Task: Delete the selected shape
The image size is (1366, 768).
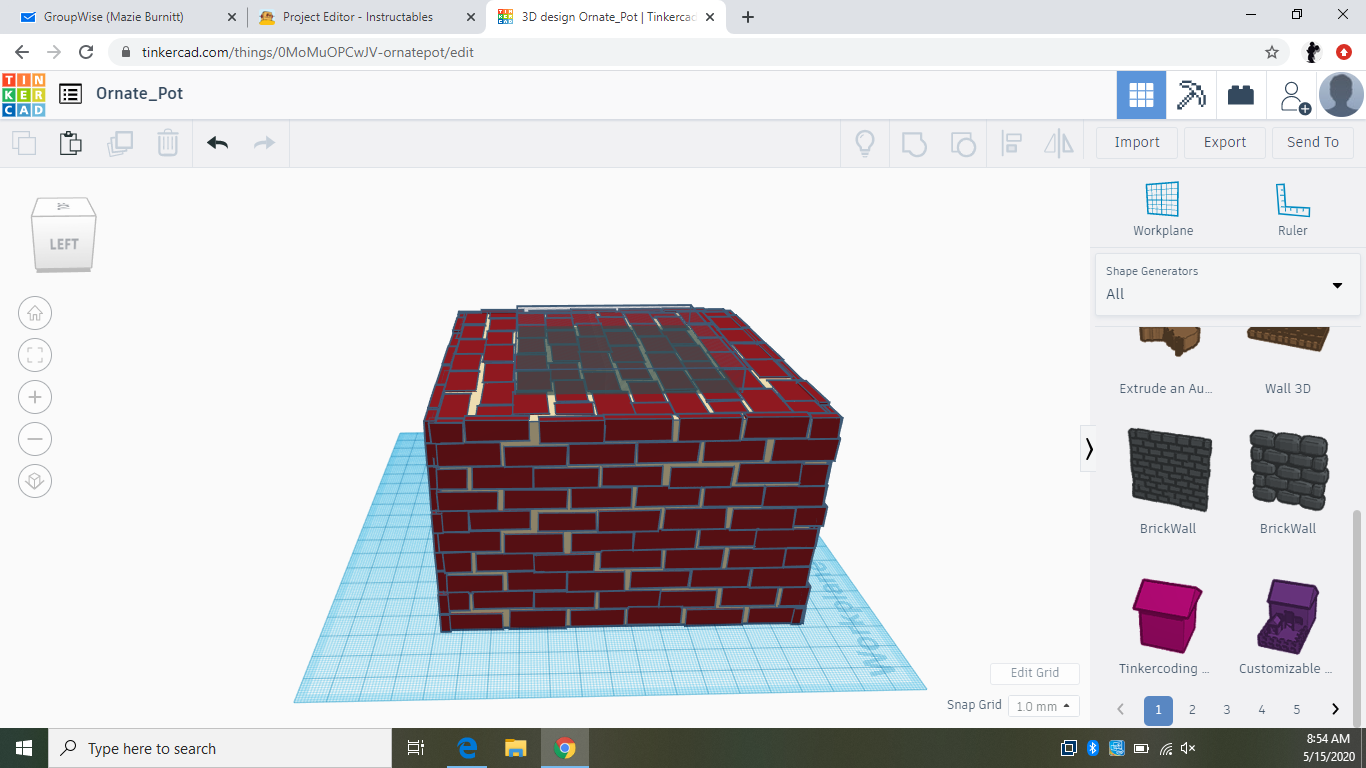Action: pyautogui.click(x=167, y=143)
